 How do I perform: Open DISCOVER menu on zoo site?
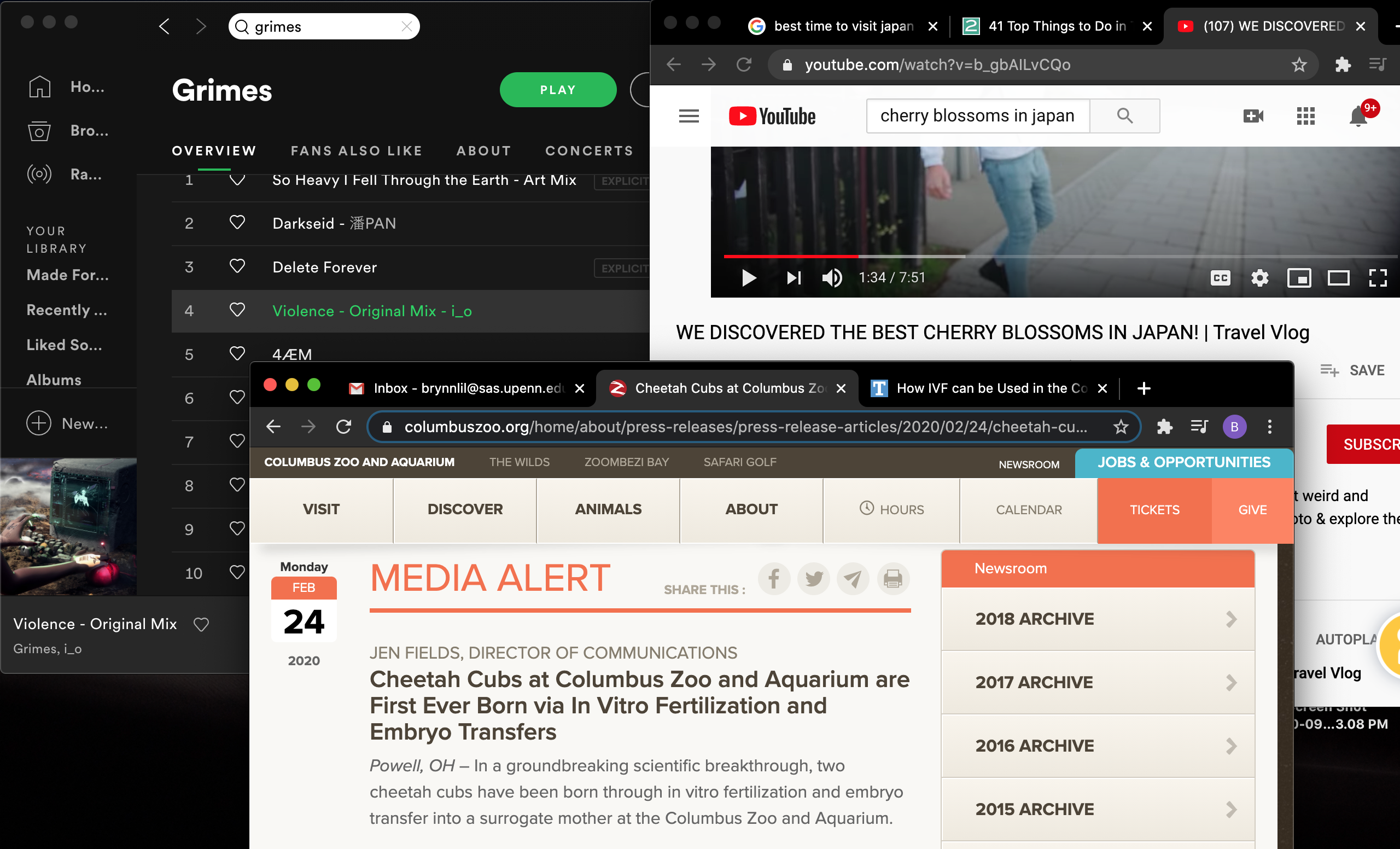click(465, 510)
